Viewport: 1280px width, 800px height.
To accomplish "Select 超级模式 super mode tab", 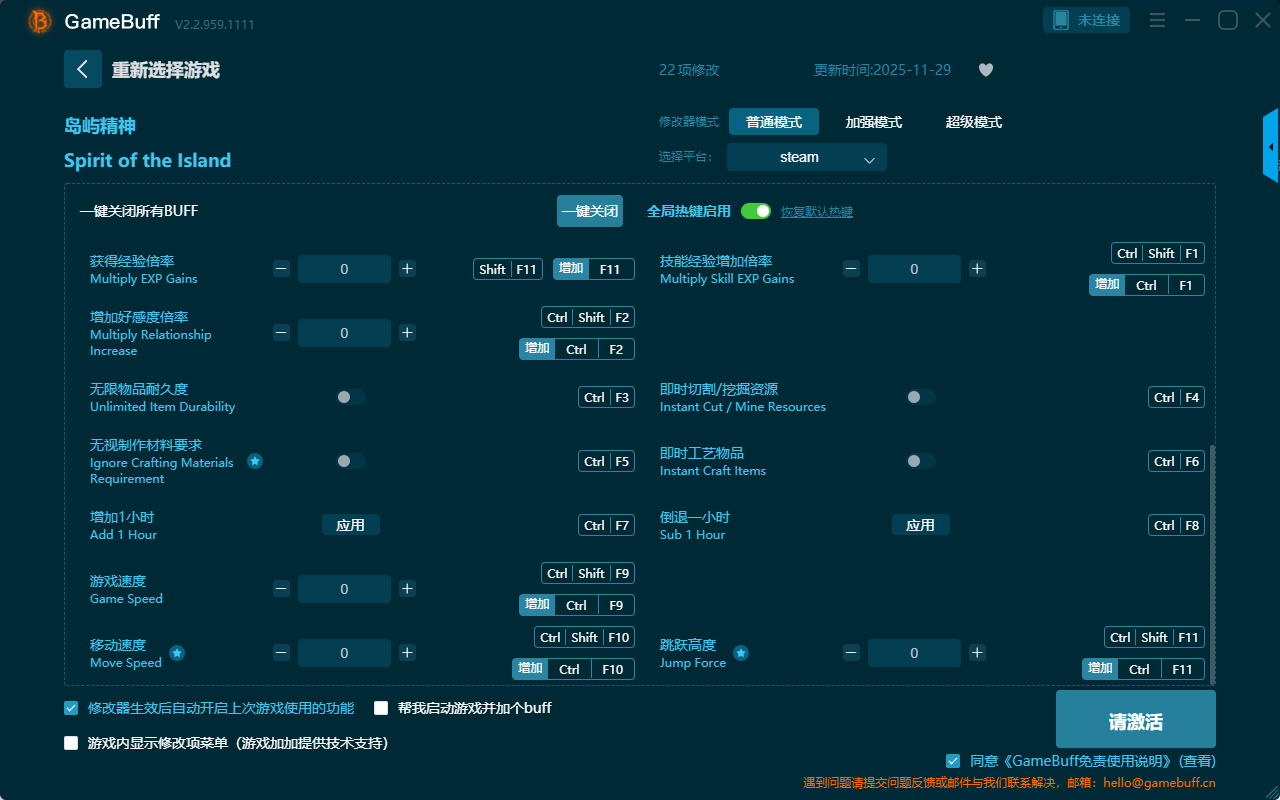I will [x=973, y=122].
